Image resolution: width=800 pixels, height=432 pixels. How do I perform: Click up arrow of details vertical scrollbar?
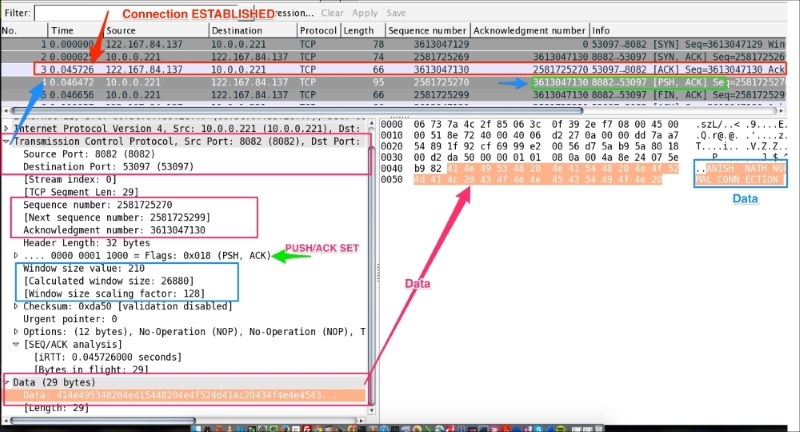(x=372, y=124)
